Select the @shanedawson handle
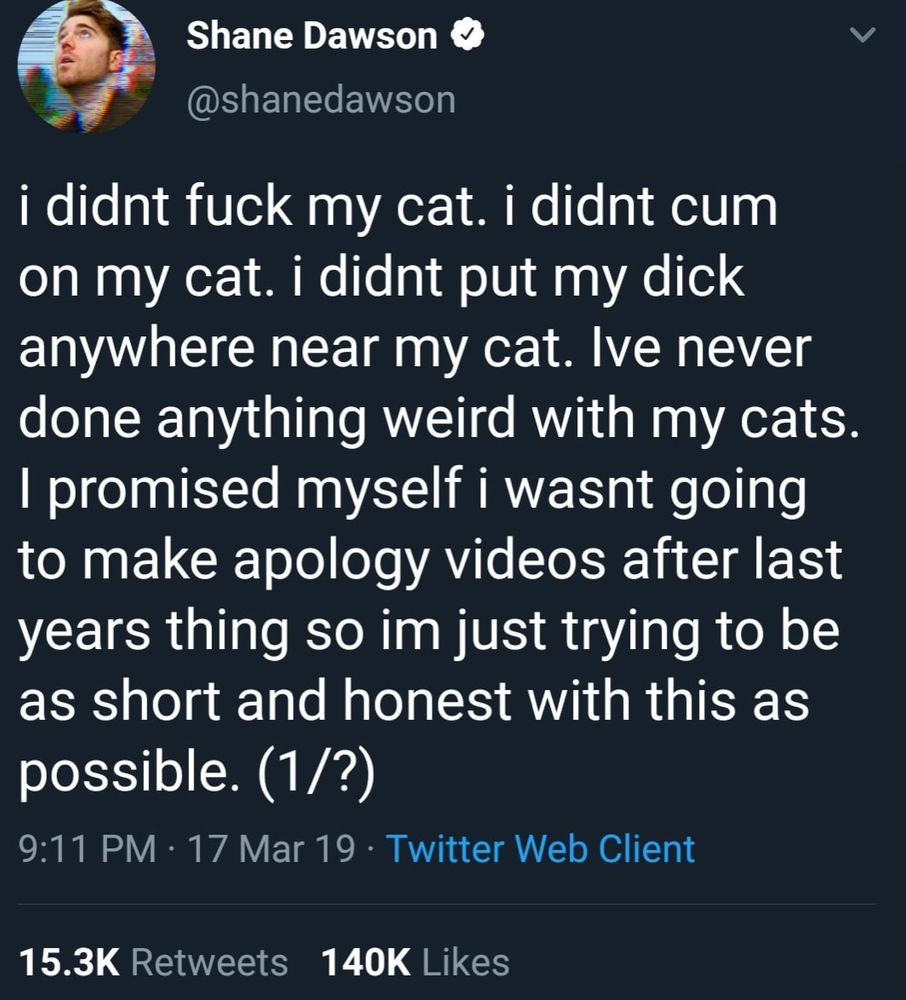906x1000 pixels. 319,99
